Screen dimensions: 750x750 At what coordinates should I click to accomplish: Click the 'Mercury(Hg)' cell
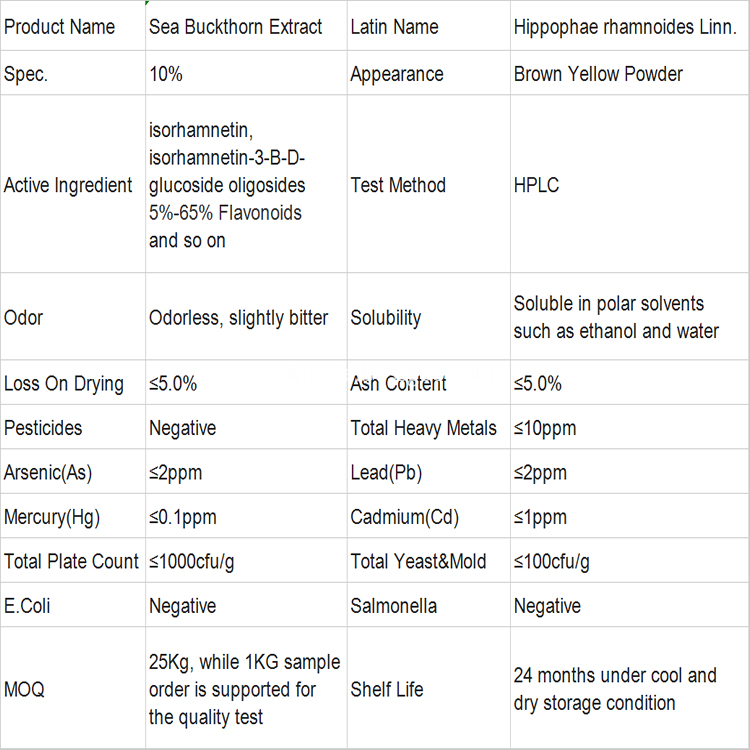52,517
